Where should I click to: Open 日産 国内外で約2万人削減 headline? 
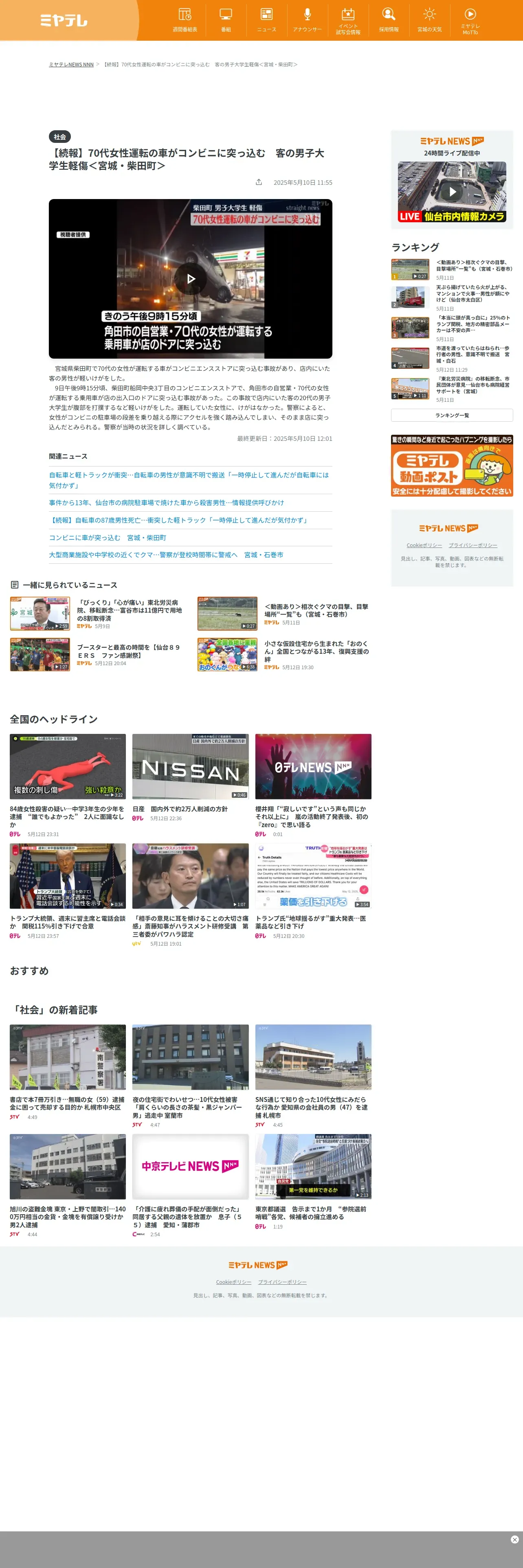coord(180,809)
